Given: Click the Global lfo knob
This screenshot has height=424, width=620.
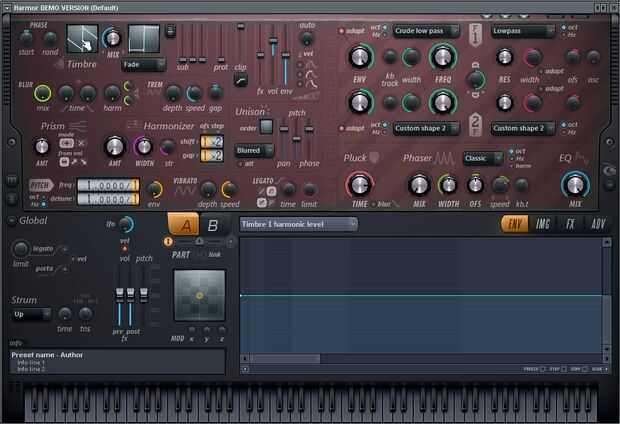Looking at the screenshot, I should [126, 225].
